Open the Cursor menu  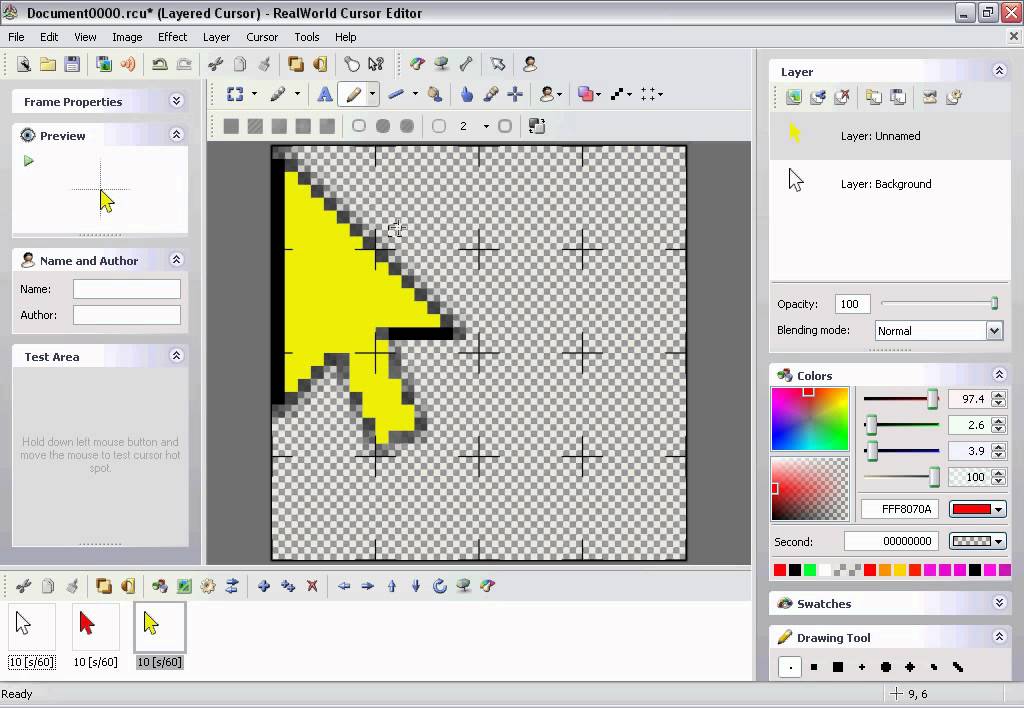pyautogui.click(x=261, y=37)
